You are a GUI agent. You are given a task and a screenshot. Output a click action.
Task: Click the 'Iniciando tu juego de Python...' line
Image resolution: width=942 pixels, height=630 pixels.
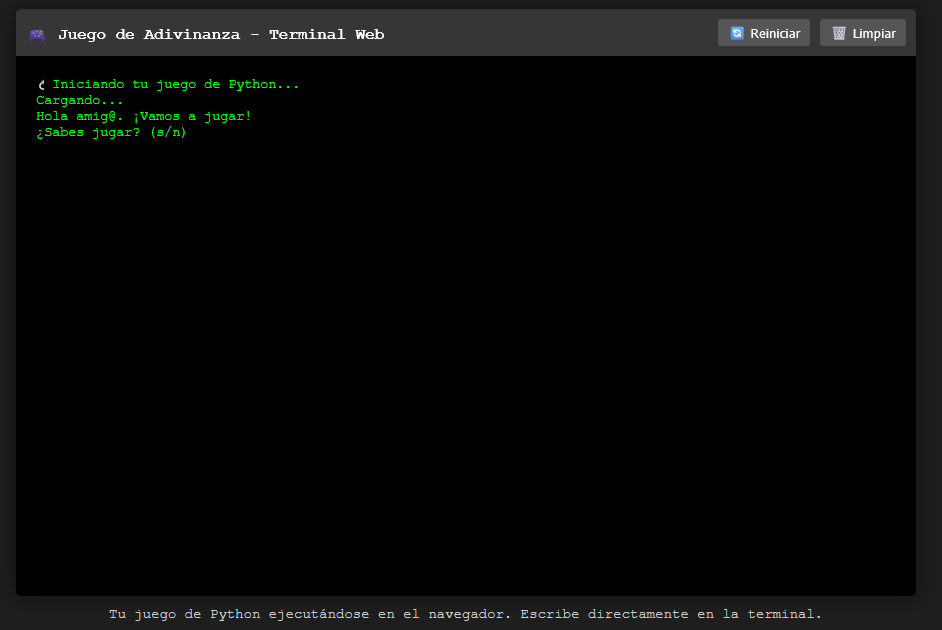click(x=176, y=84)
